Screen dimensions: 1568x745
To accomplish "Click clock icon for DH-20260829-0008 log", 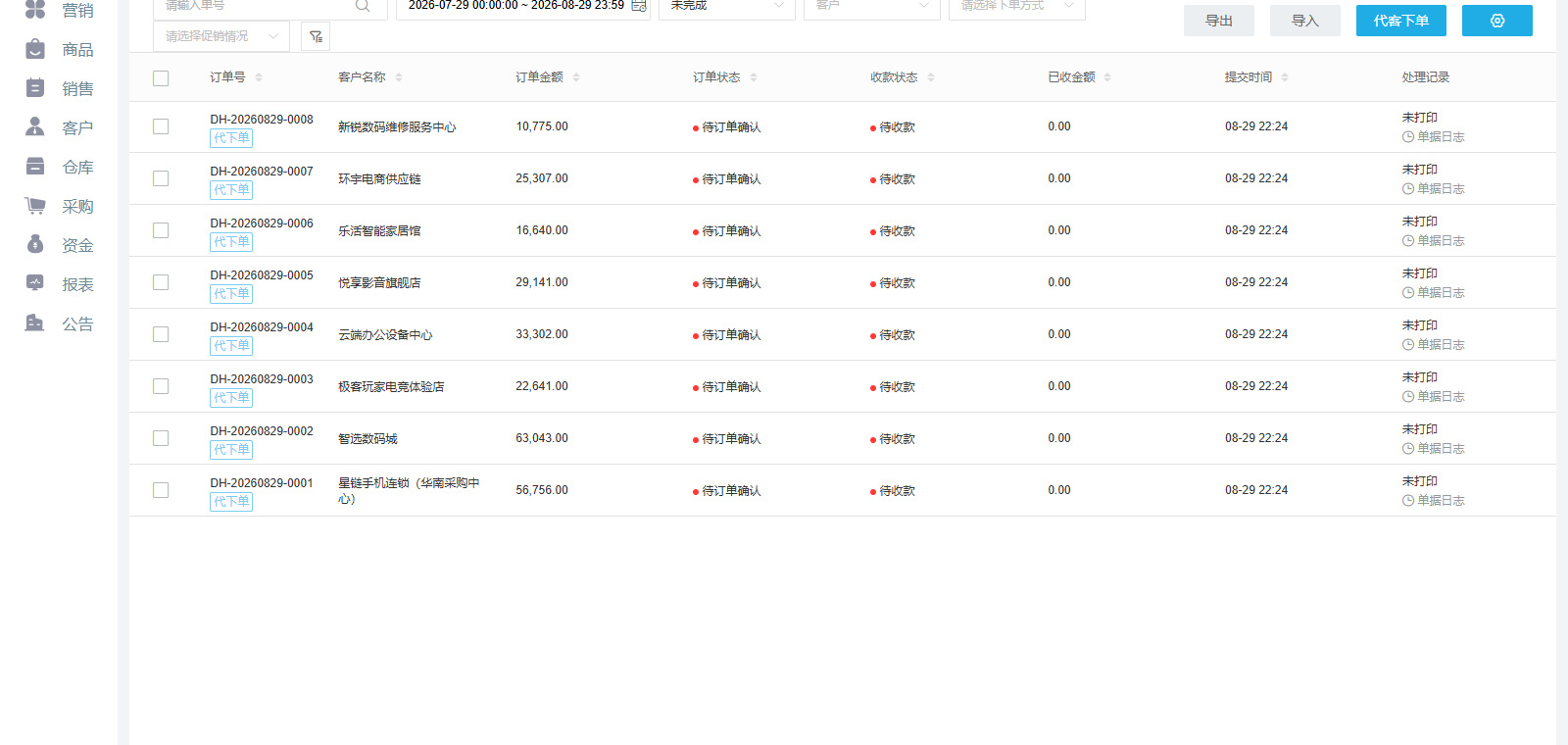I will pyautogui.click(x=1408, y=137).
